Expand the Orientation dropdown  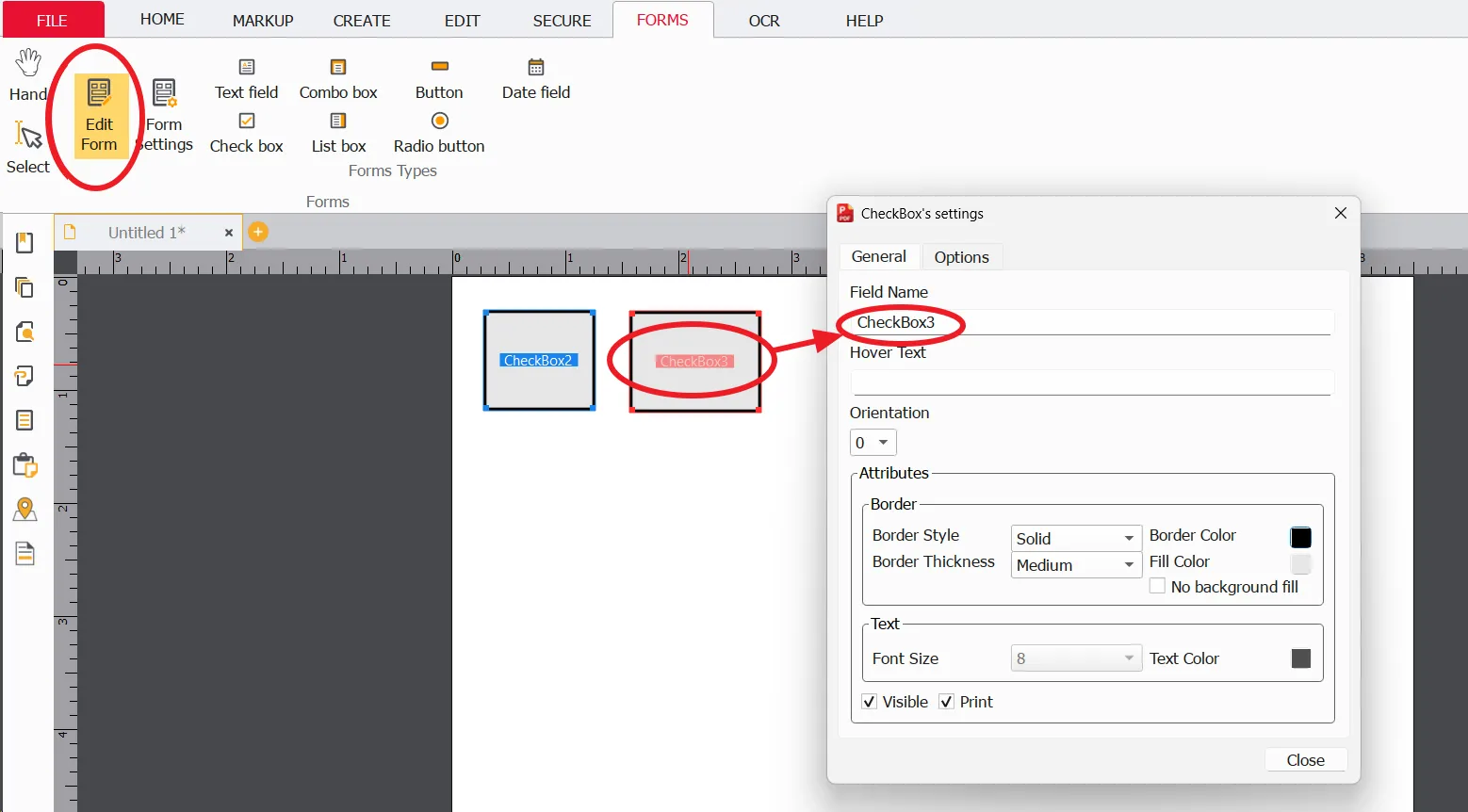(x=873, y=443)
